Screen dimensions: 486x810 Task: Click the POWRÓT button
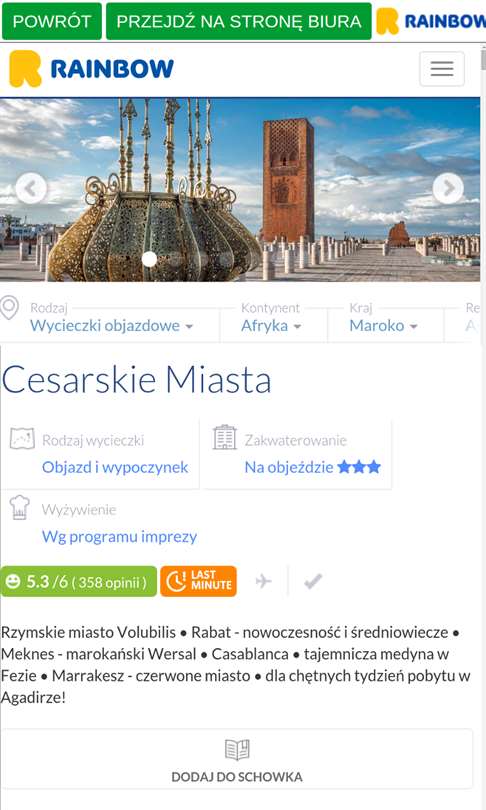coord(52,21)
